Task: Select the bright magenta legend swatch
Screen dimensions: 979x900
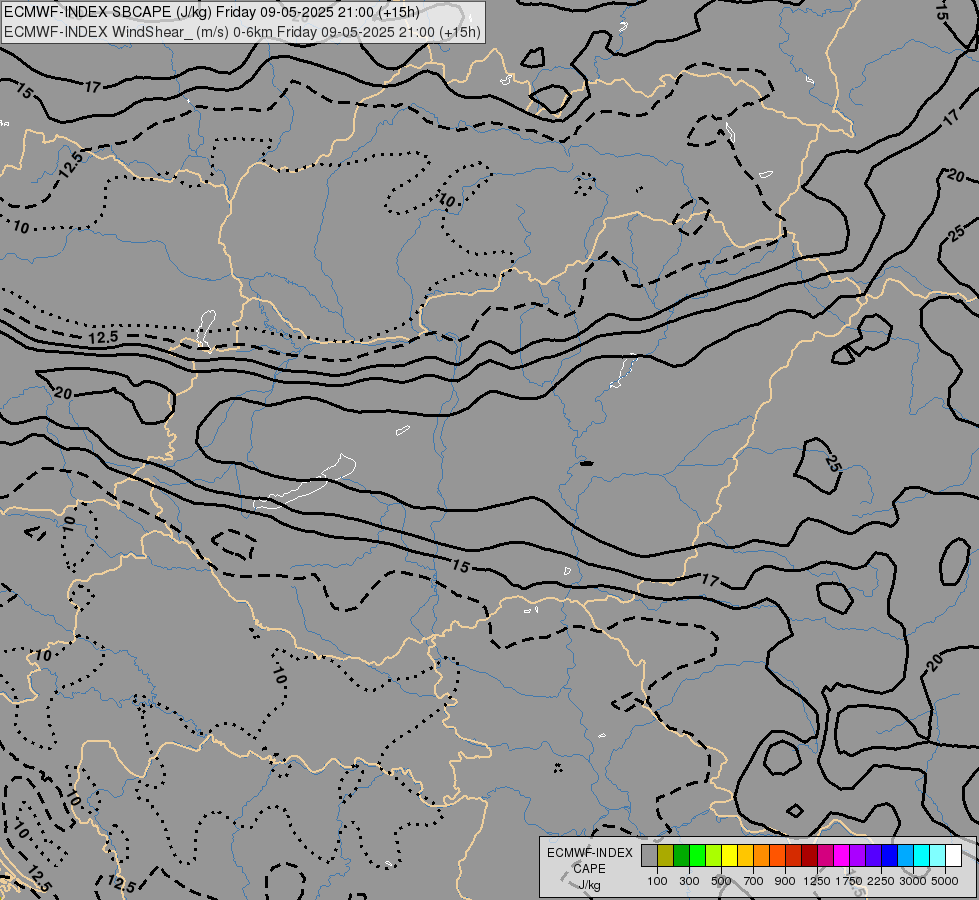Action: [842, 855]
